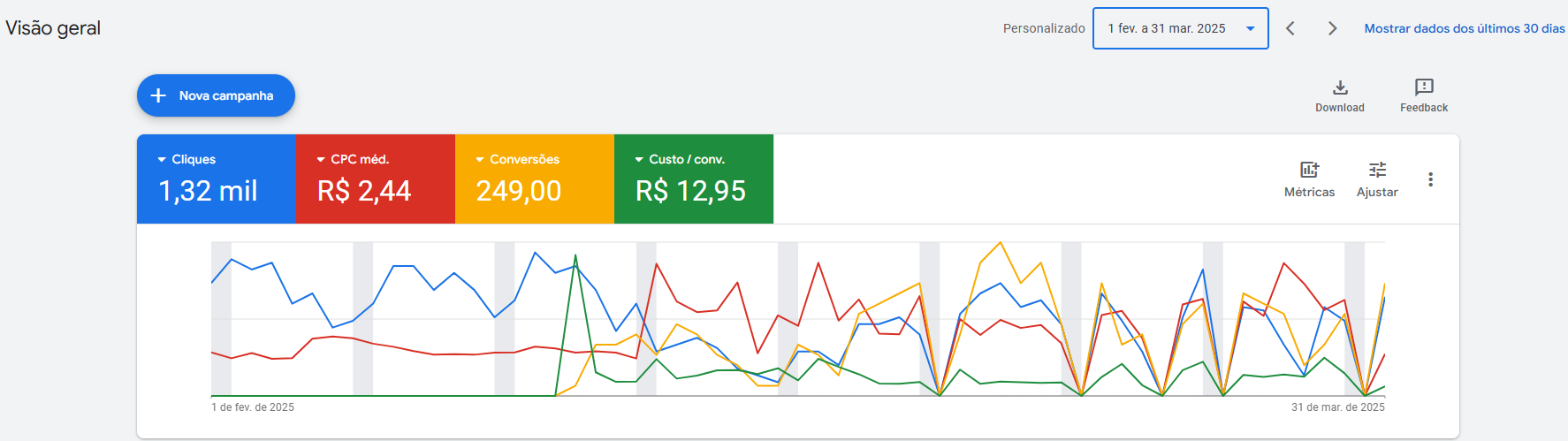Select the yellow Conversões scorecard value
The image size is (1568, 441).
point(519,191)
